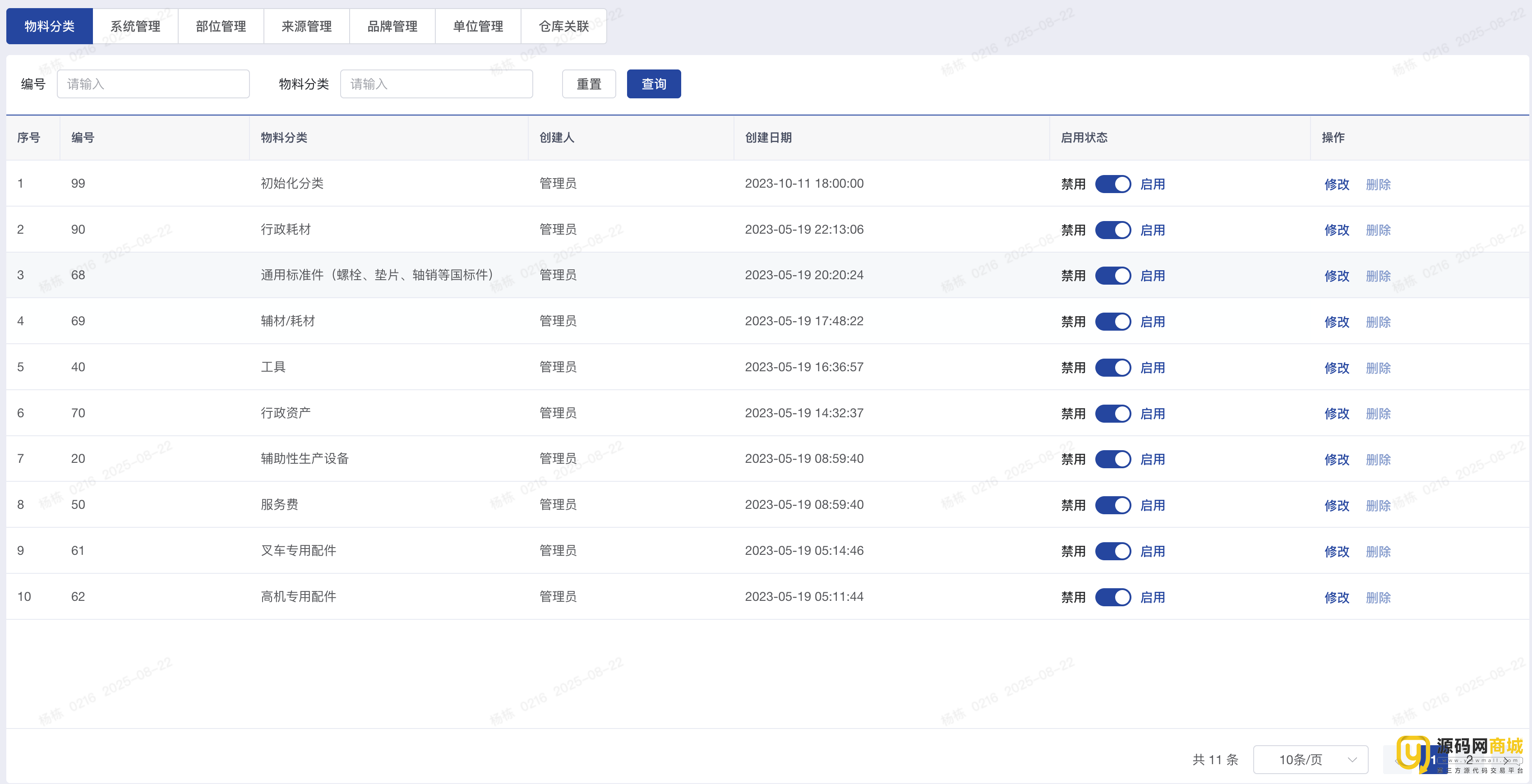Go to page 2 in pagination
This screenshot has width=1532, height=784.
pyautogui.click(x=1469, y=760)
